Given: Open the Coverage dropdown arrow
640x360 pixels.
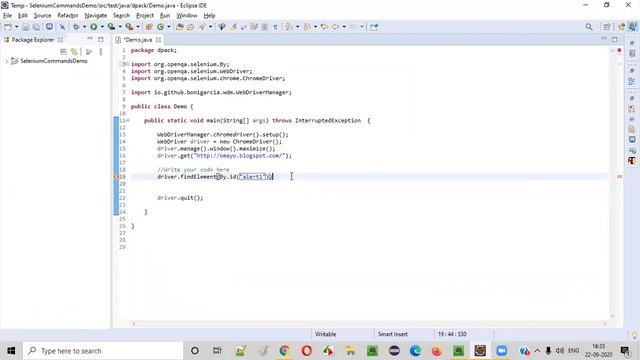Looking at the screenshot, I should 120,27.
